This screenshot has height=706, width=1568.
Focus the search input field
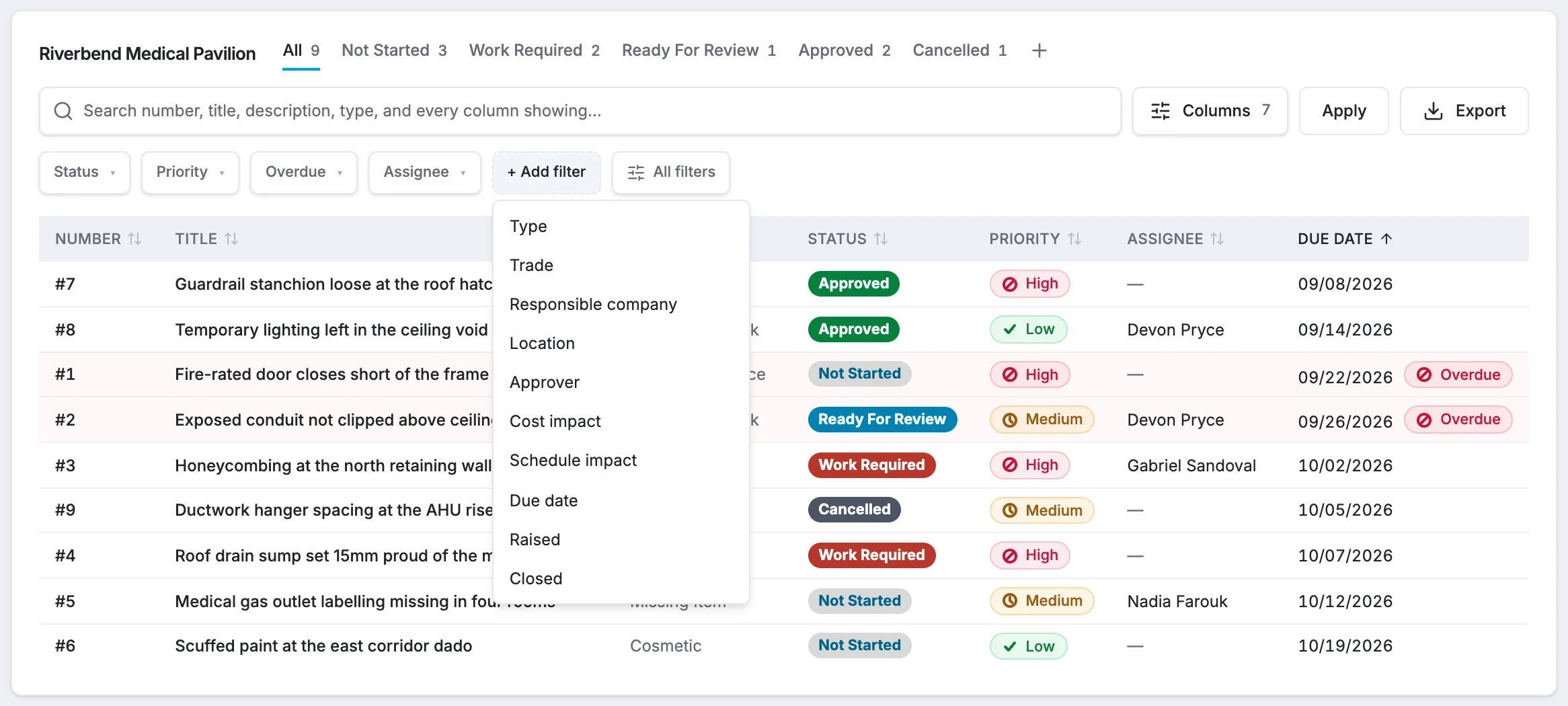pyautogui.click(x=580, y=111)
